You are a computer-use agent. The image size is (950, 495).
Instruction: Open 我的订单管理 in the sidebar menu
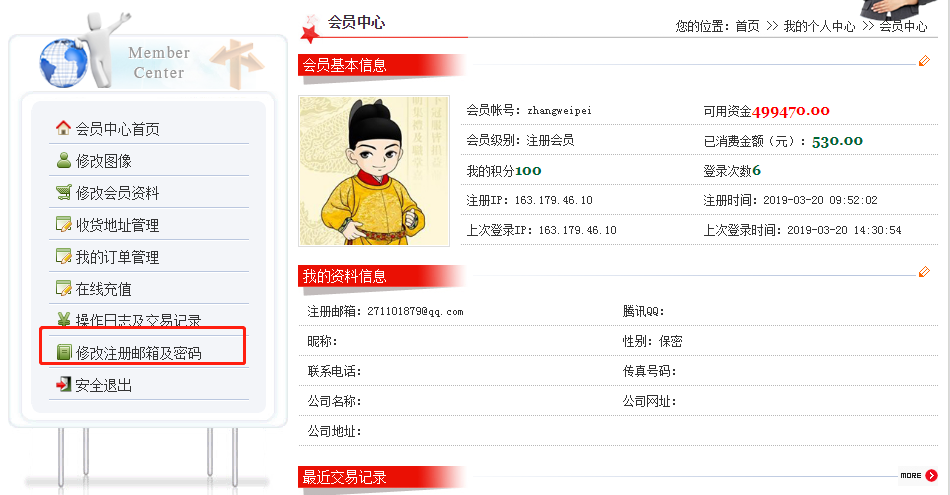pos(118,257)
